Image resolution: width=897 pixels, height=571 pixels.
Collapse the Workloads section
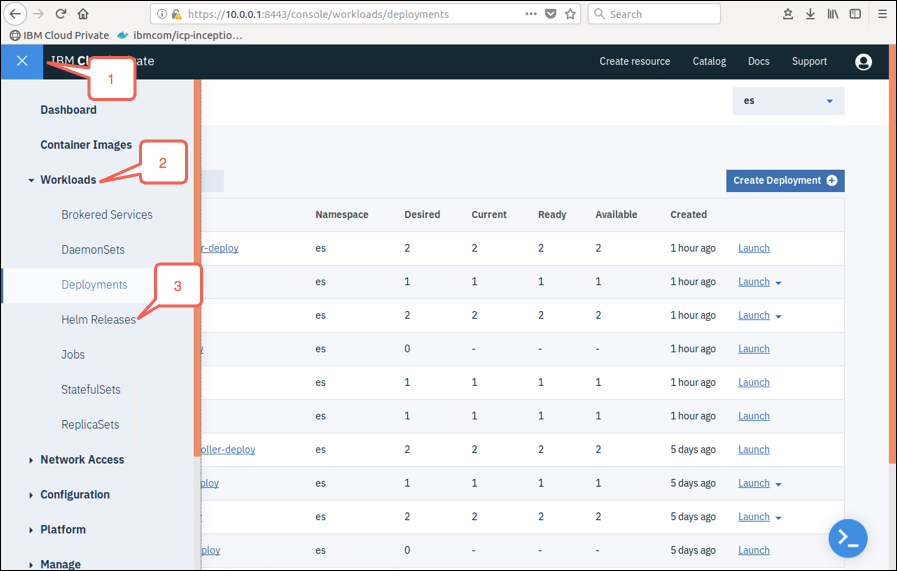pyautogui.click(x=31, y=180)
